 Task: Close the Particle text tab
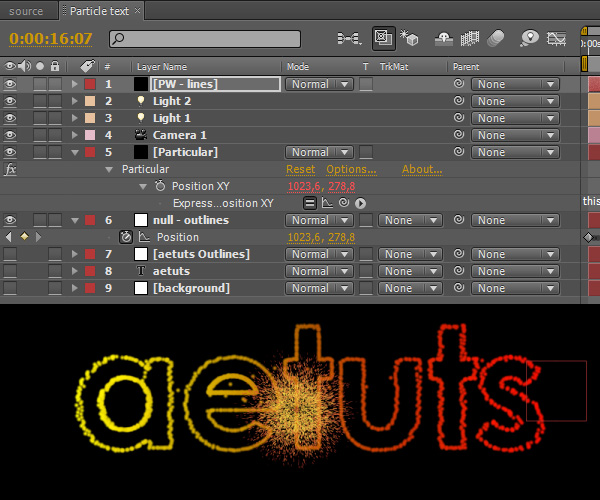[137, 11]
